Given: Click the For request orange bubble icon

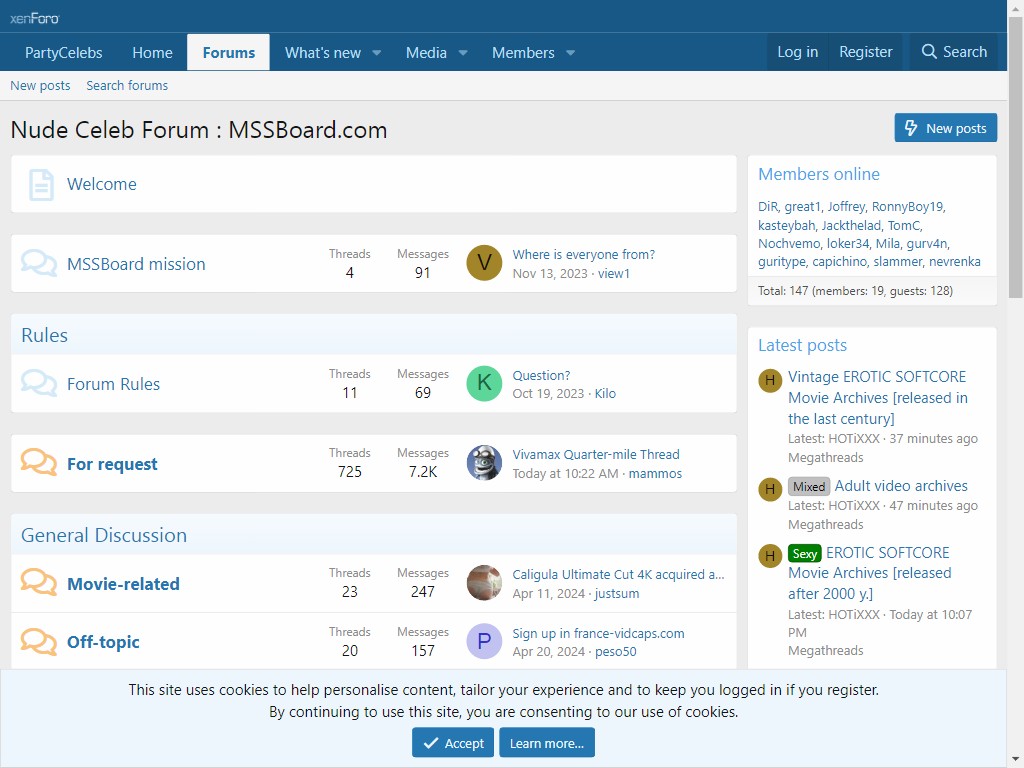Looking at the screenshot, I should tap(39, 463).
